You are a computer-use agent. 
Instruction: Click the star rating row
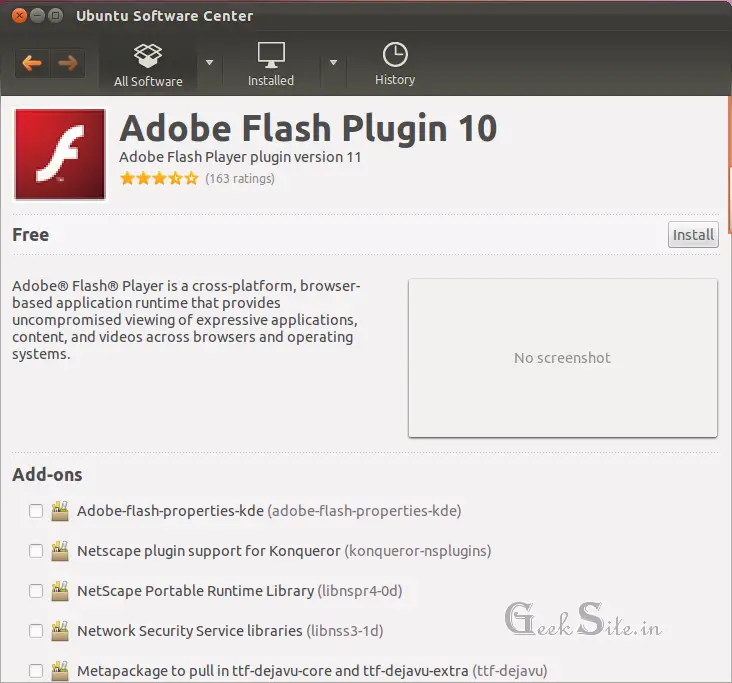(160, 178)
